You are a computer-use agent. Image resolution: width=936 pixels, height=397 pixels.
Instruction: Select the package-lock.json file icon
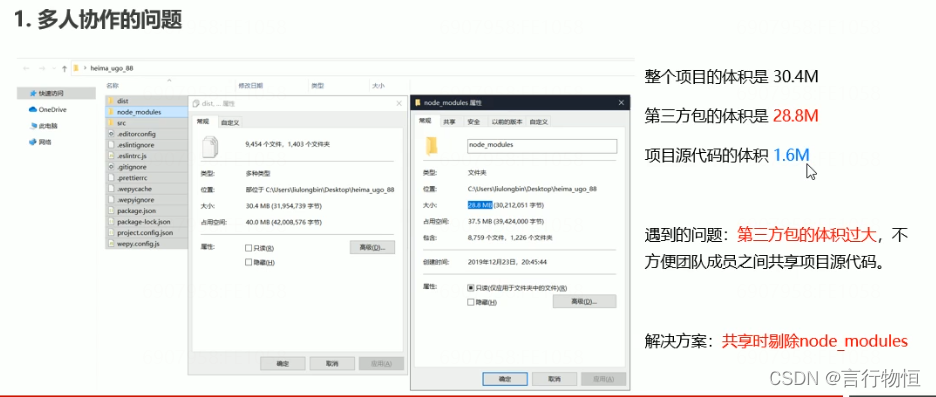coord(111,221)
